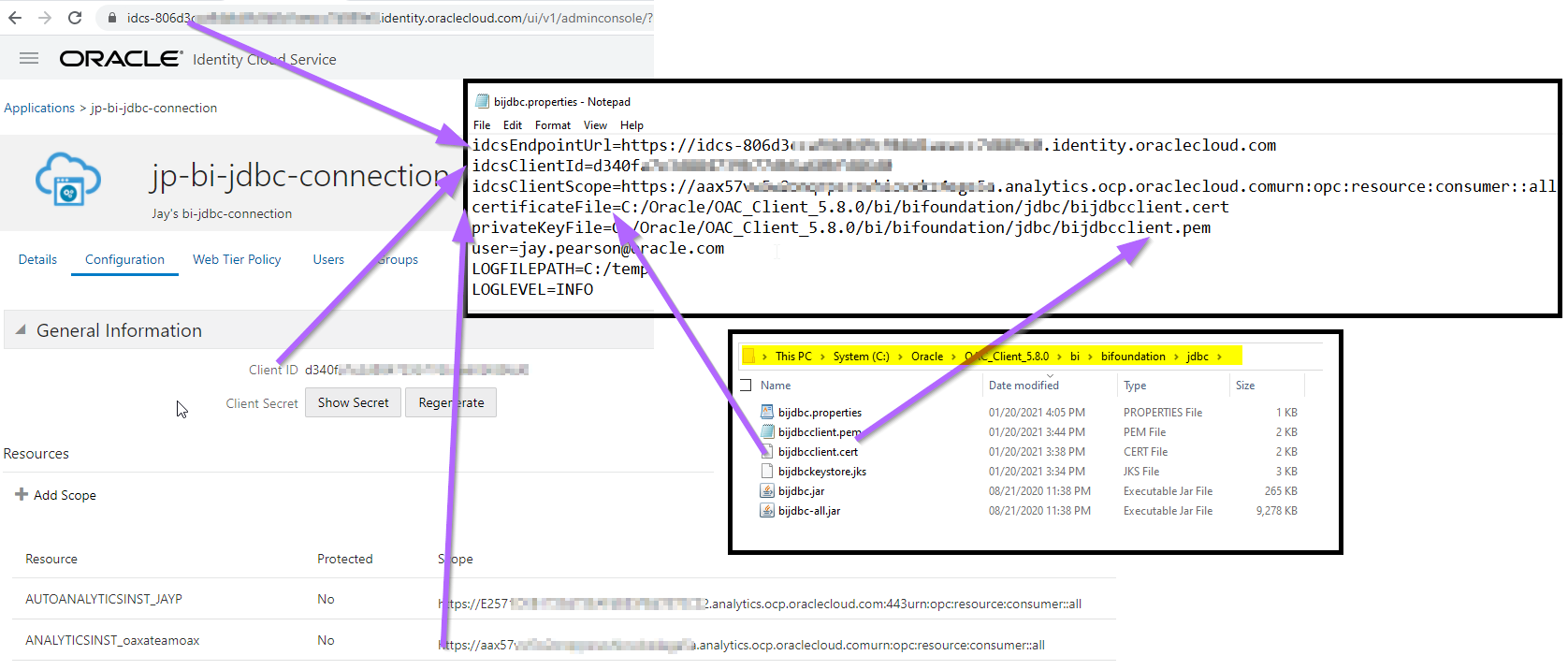The width and height of the screenshot is (1568, 670).
Task: Expand the chevron after Oracle breadcrumb
Action: click(x=953, y=357)
